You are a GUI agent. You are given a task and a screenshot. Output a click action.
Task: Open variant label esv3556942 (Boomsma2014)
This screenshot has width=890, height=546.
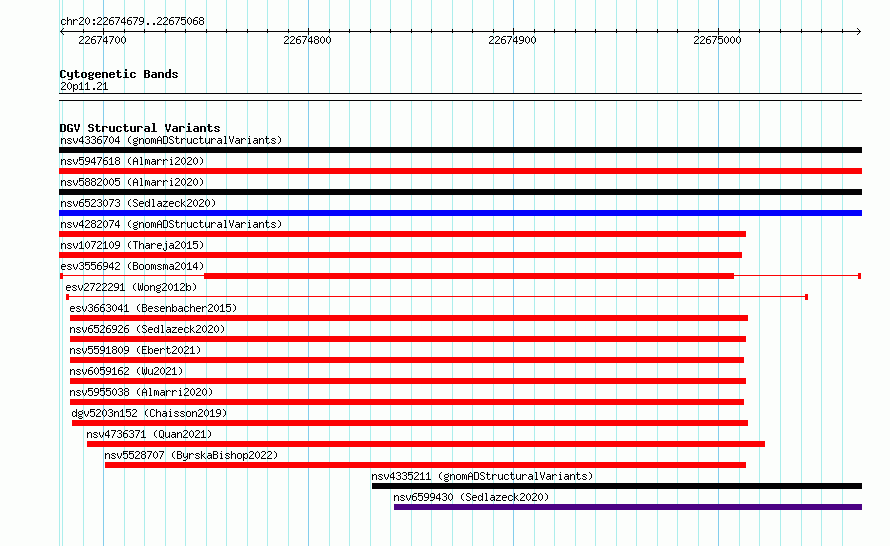click(132, 266)
